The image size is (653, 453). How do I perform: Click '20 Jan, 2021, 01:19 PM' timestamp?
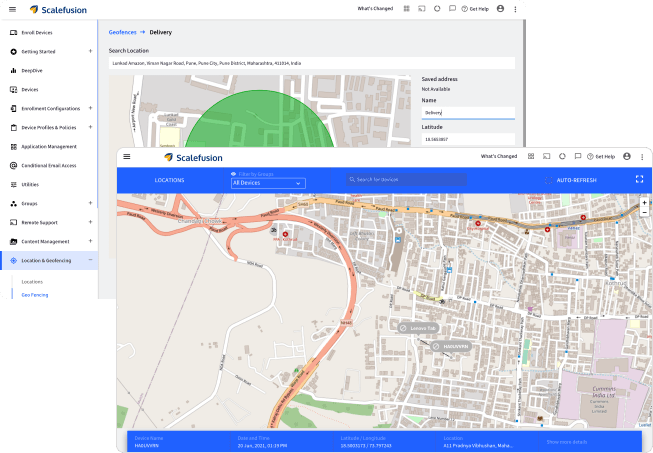(x=262, y=446)
